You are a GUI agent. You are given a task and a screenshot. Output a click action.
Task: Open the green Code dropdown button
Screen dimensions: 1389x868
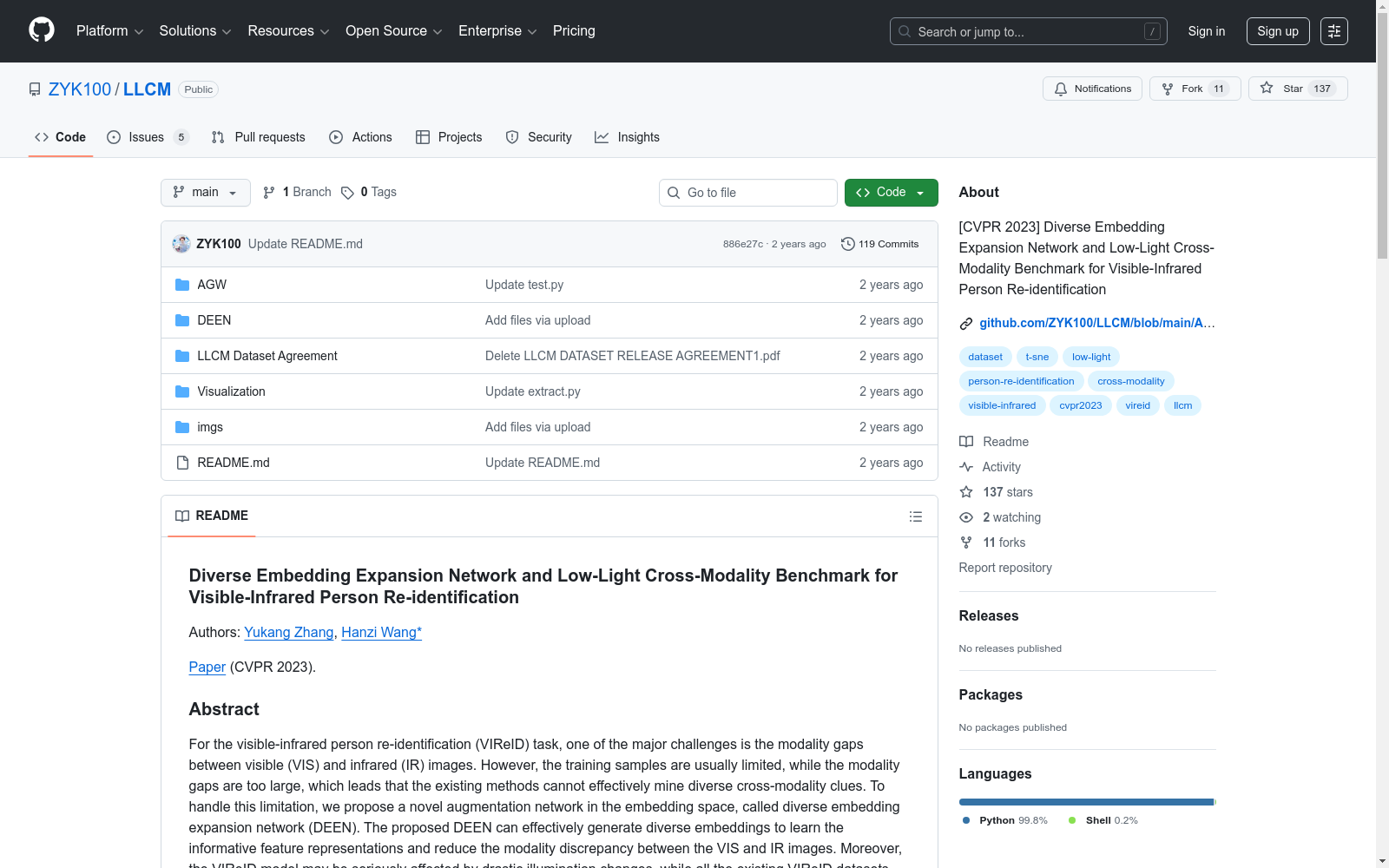tap(892, 193)
